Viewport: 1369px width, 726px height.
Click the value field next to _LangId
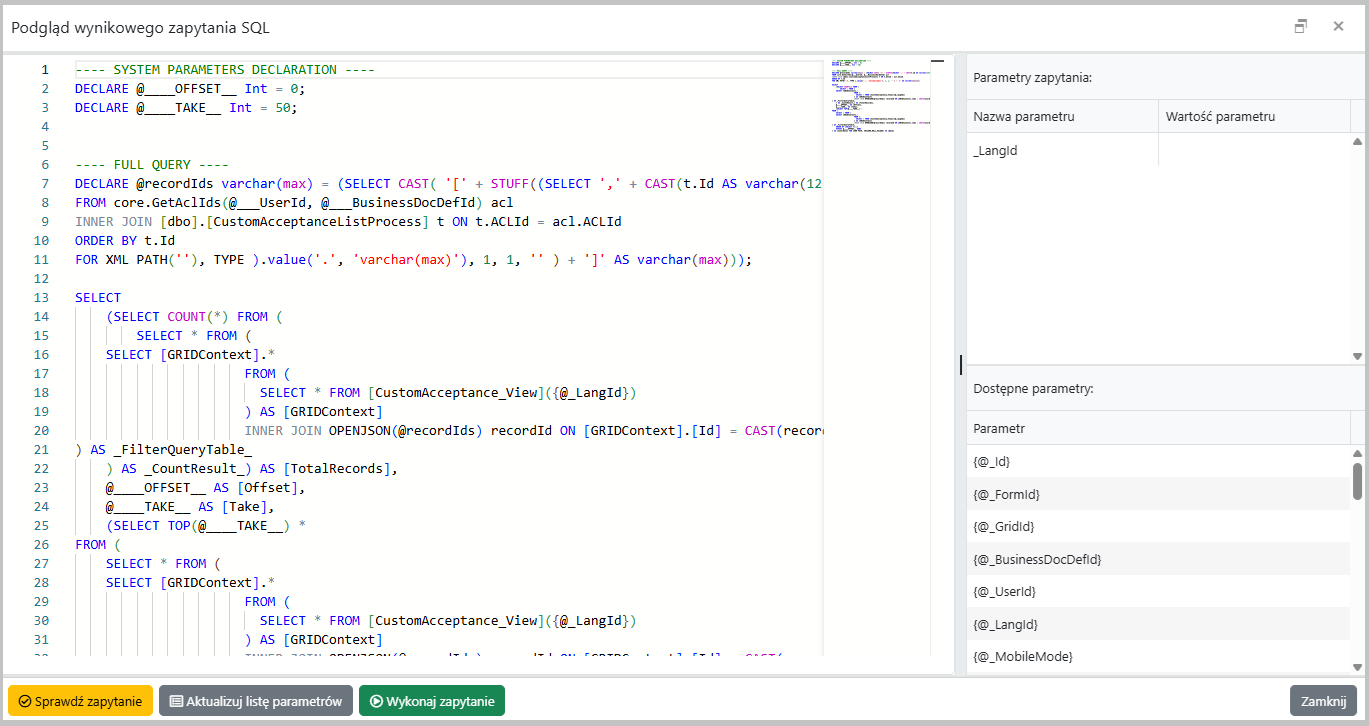pos(1254,150)
